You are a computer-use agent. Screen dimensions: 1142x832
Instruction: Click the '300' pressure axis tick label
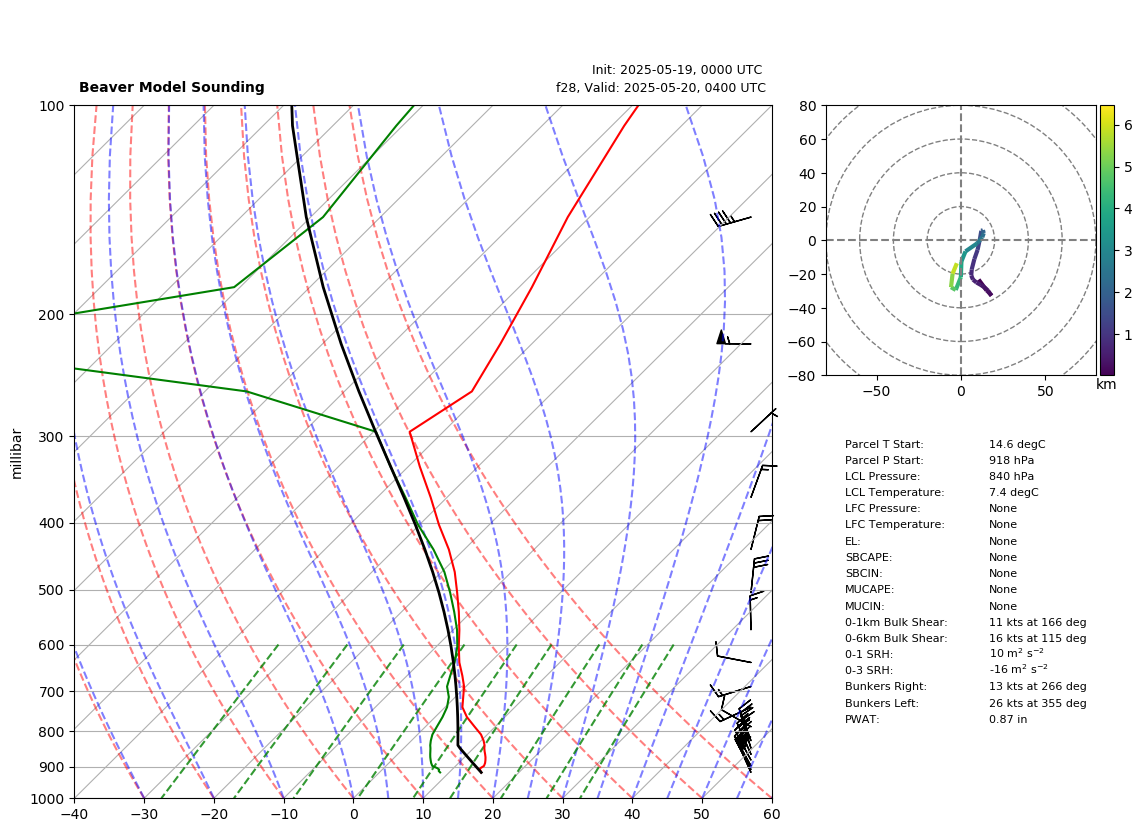coord(56,436)
